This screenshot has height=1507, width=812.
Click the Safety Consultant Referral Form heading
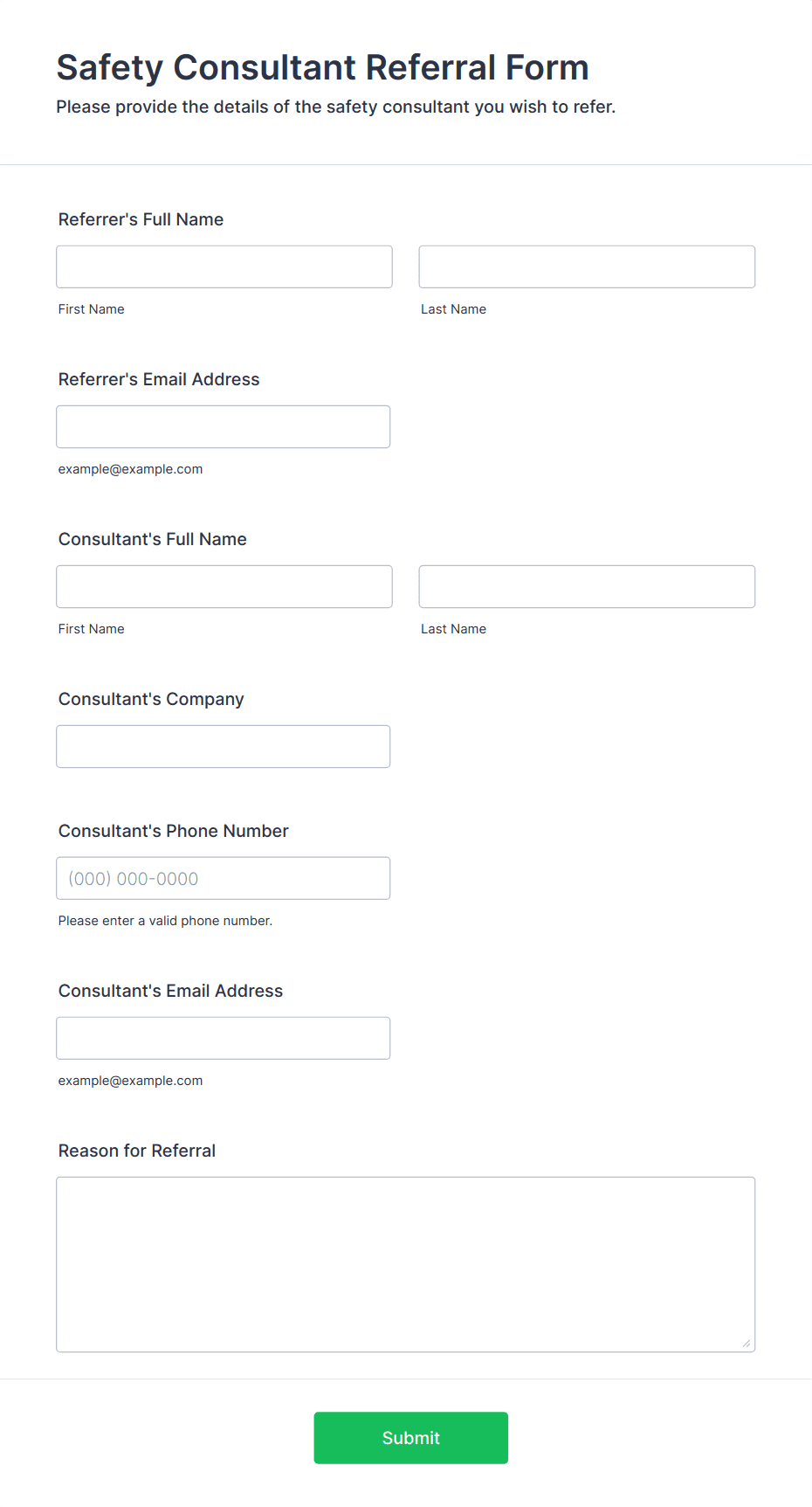point(323,67)
